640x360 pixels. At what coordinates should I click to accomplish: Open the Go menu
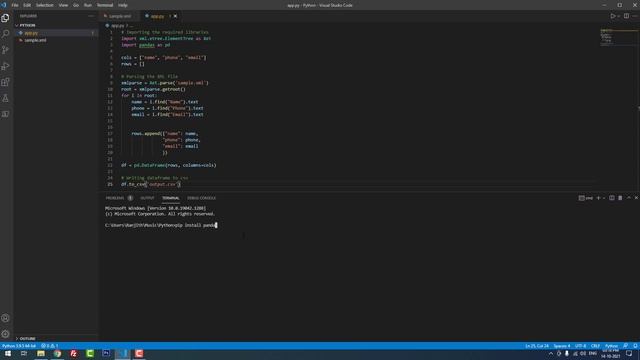[76, 5]
